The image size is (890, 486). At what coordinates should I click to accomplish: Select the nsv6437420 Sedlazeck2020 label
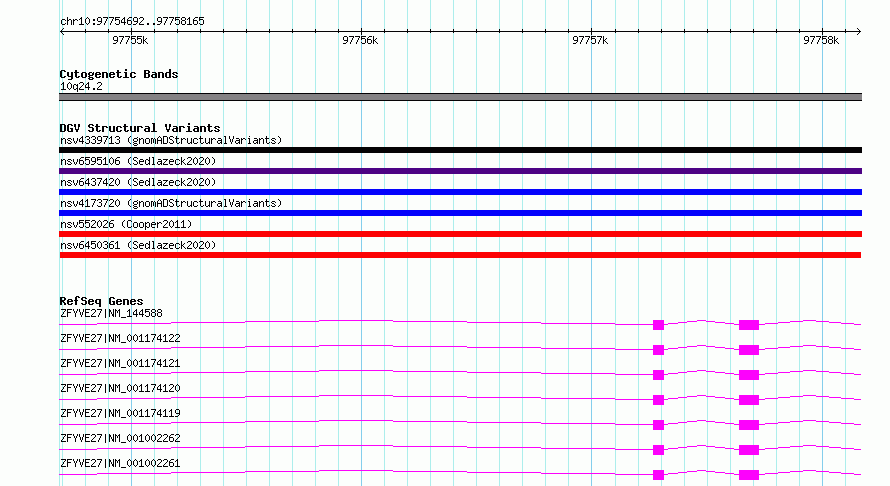pyautogui.click(x=138, y=182)
